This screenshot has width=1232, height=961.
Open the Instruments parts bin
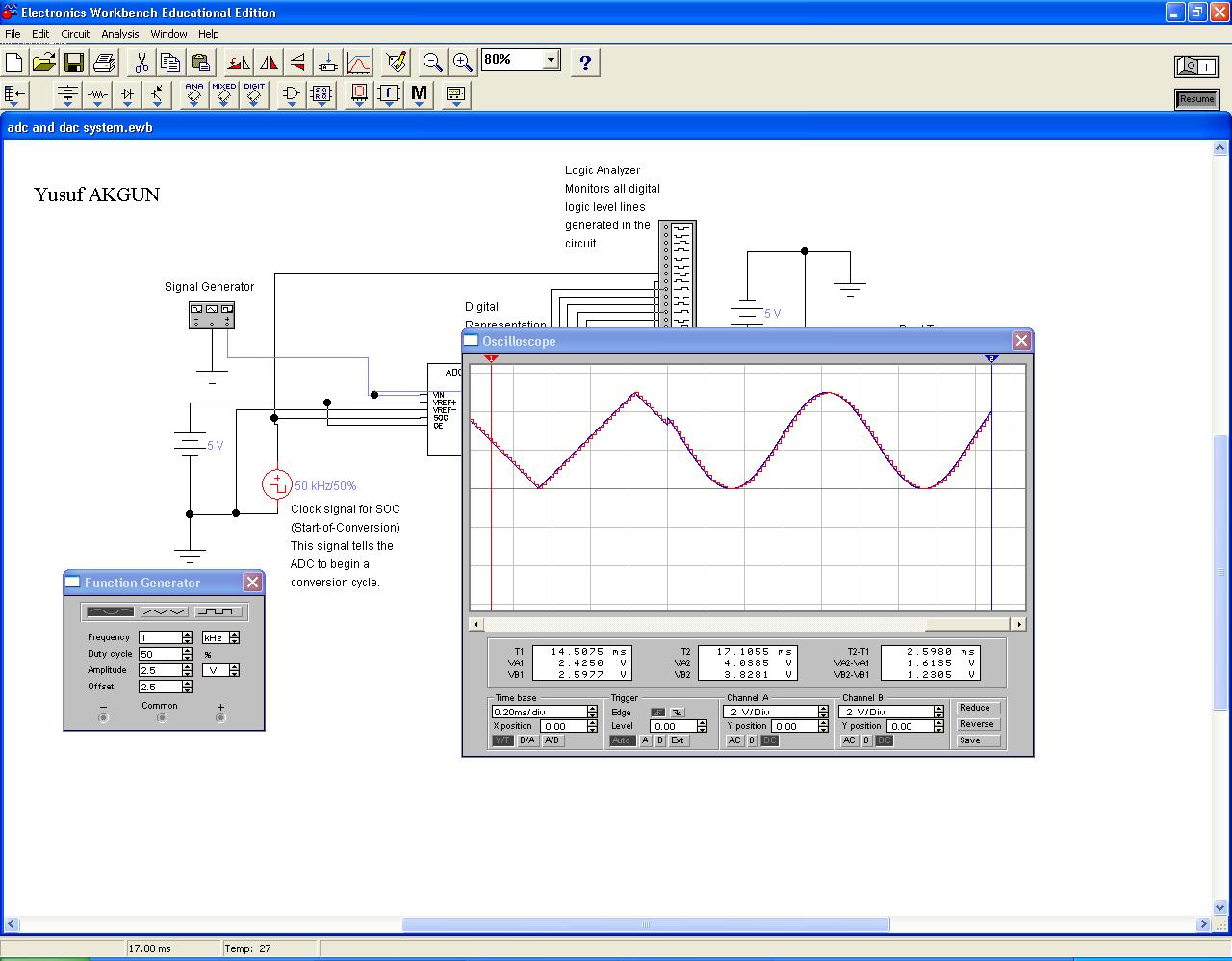point(455,94)
